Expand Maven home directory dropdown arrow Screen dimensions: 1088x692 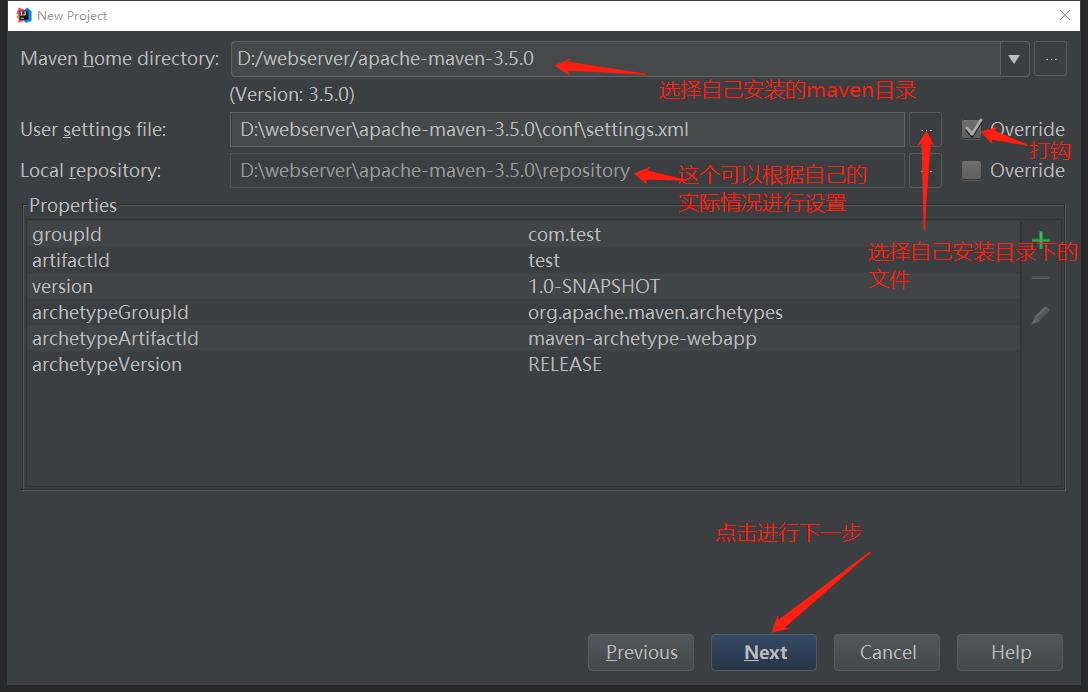(x=1014, y=59)
